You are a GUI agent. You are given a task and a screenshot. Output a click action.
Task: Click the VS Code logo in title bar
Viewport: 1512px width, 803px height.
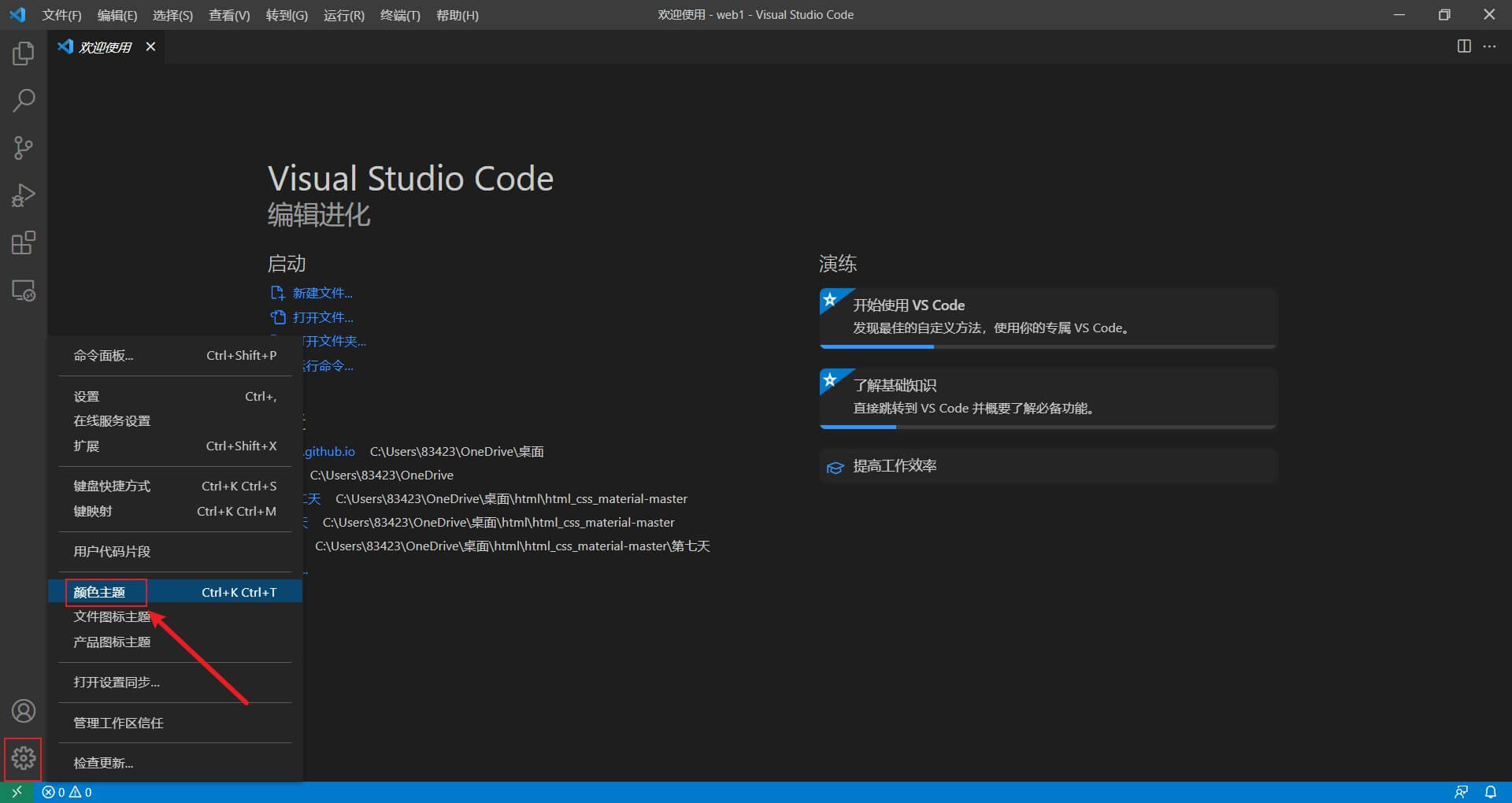tap(17, 15)
